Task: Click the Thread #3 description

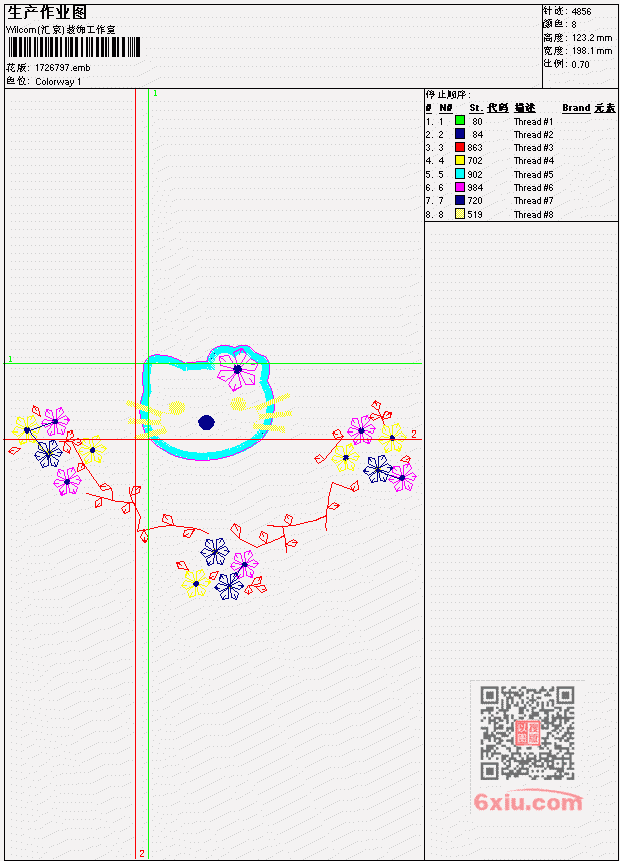Action: tap(533, 148)
